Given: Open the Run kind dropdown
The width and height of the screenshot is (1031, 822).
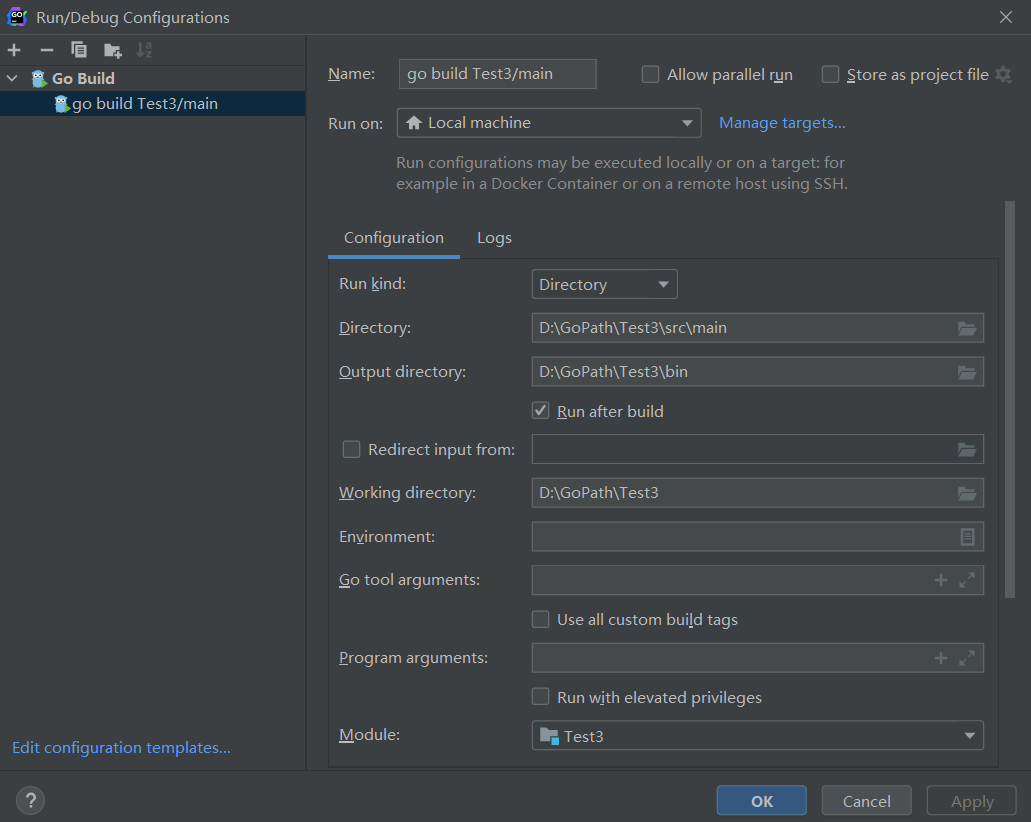Looking at the screenshot, I should click(604, 285).
